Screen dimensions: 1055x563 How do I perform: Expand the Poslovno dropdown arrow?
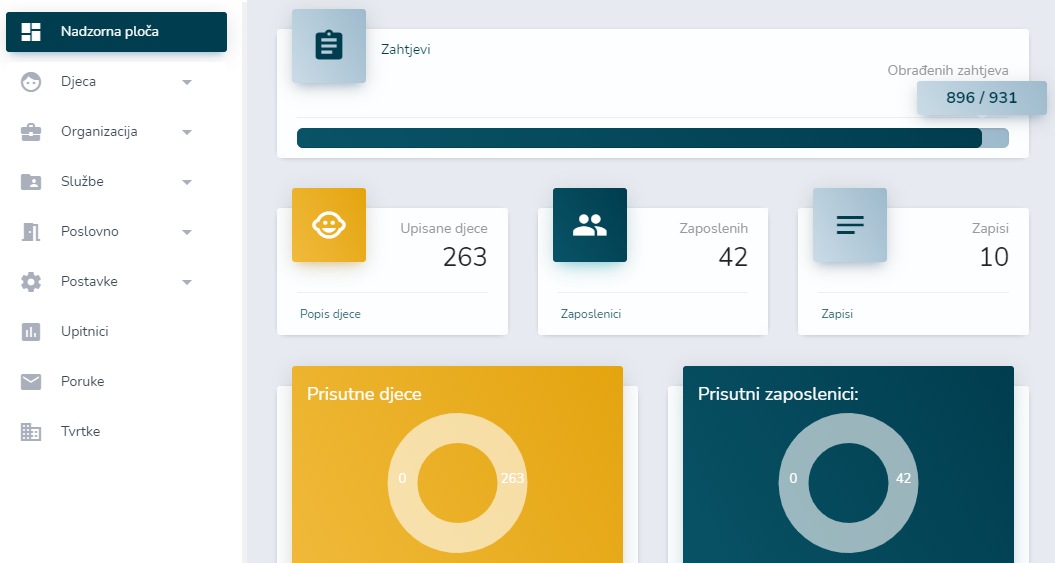[187, 232]
